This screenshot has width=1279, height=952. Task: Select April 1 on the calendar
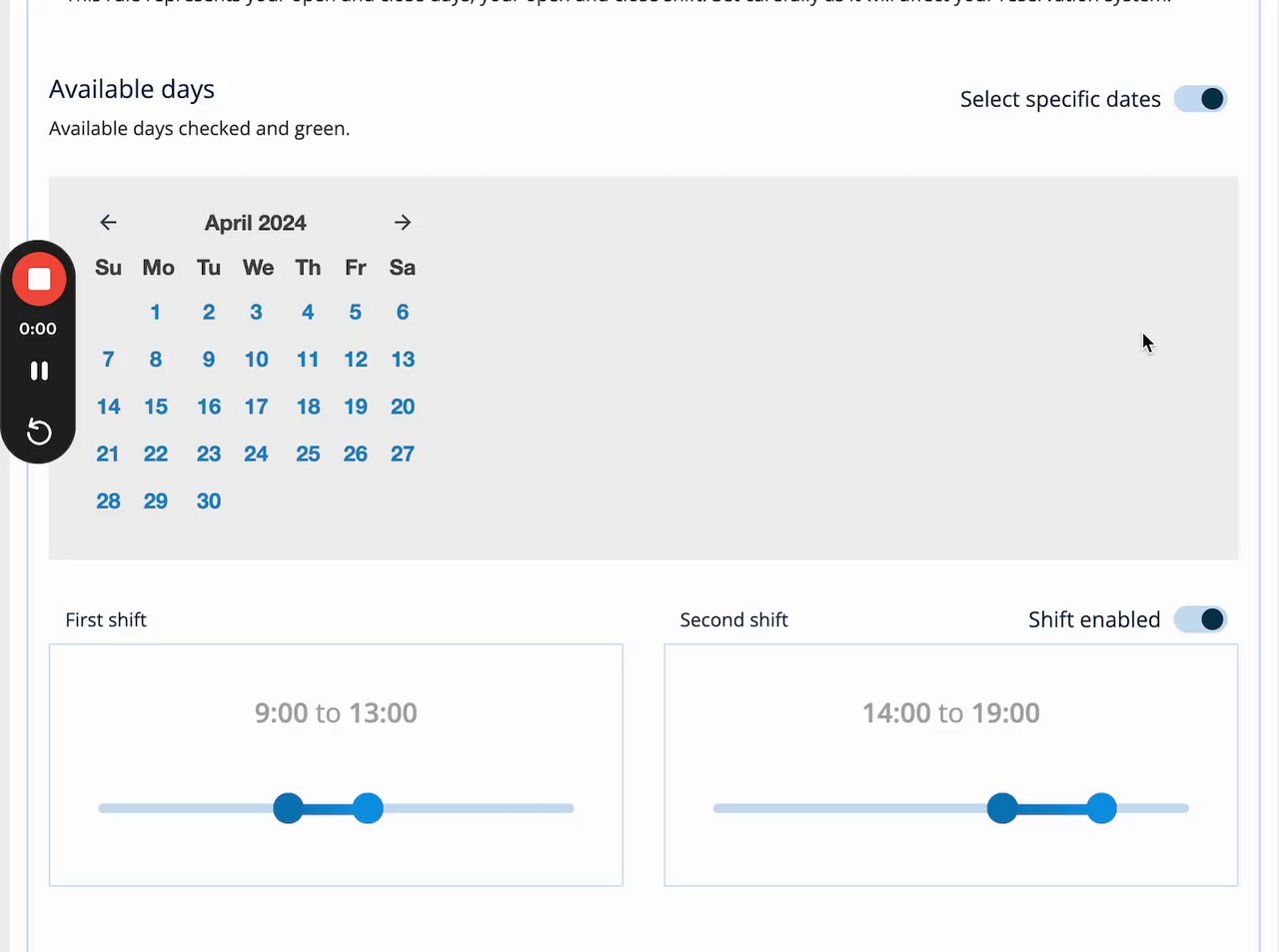point(156,312)
